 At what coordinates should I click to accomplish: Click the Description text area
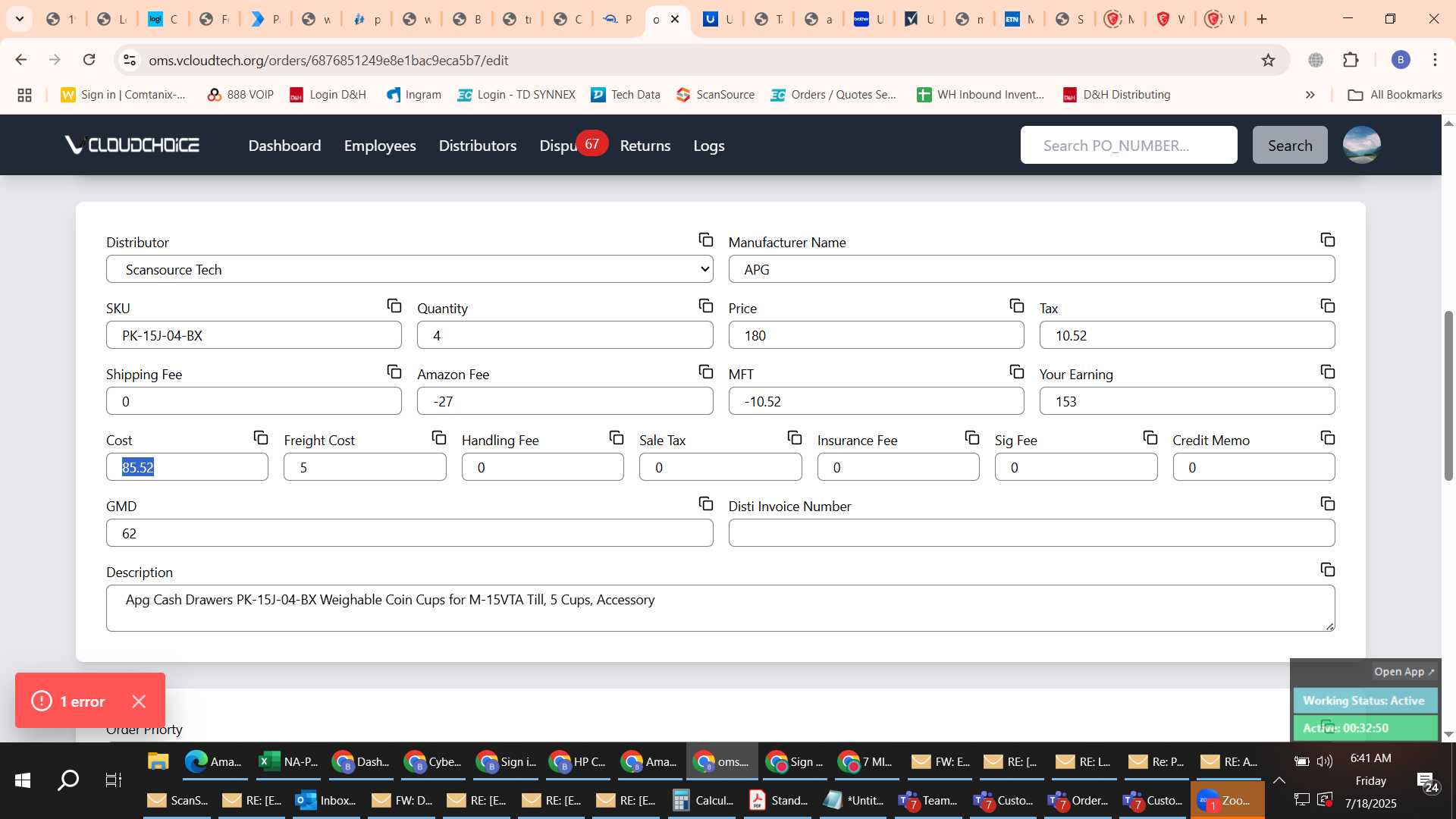(x=720, y=608)
